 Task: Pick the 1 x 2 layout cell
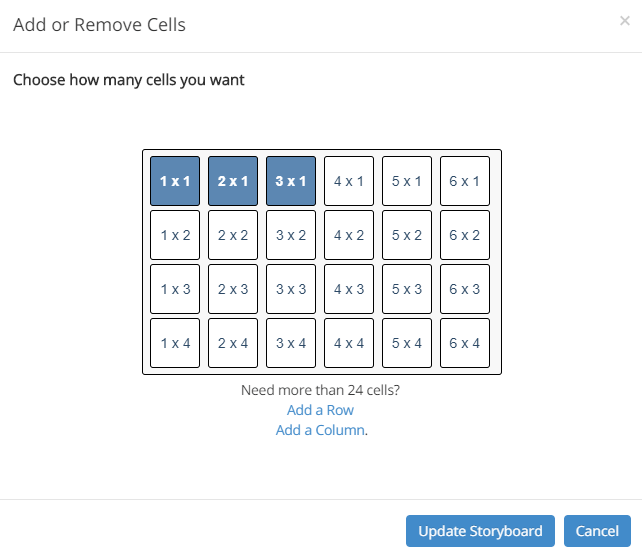click(175, 236)
